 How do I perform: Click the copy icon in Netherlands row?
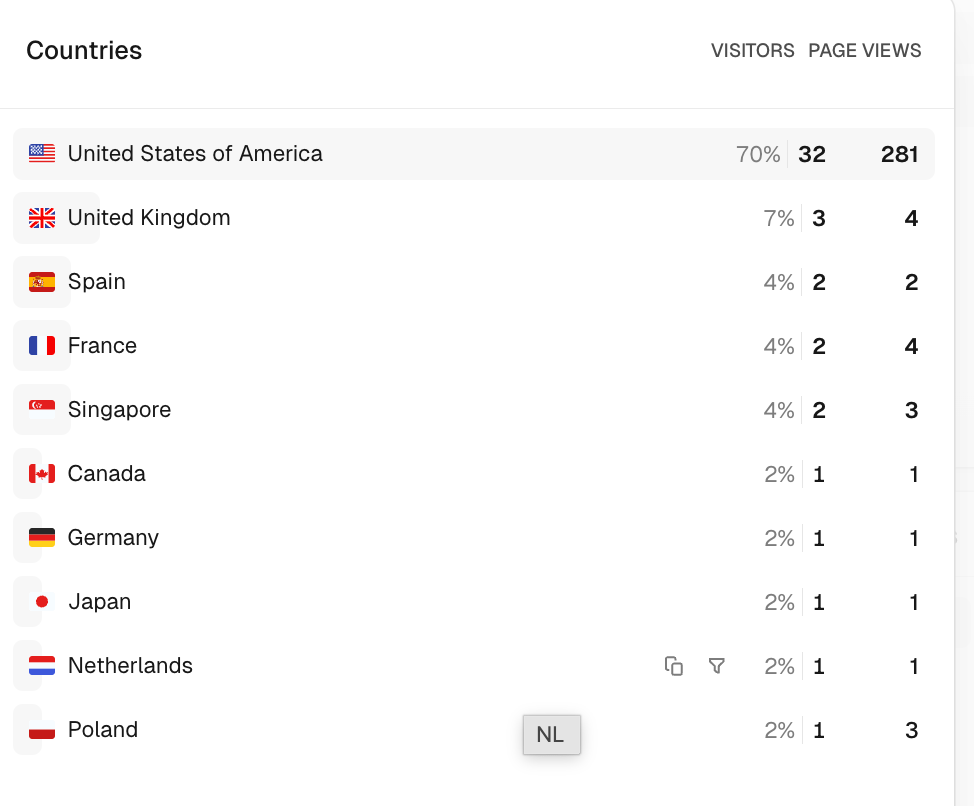coord(674,666)
